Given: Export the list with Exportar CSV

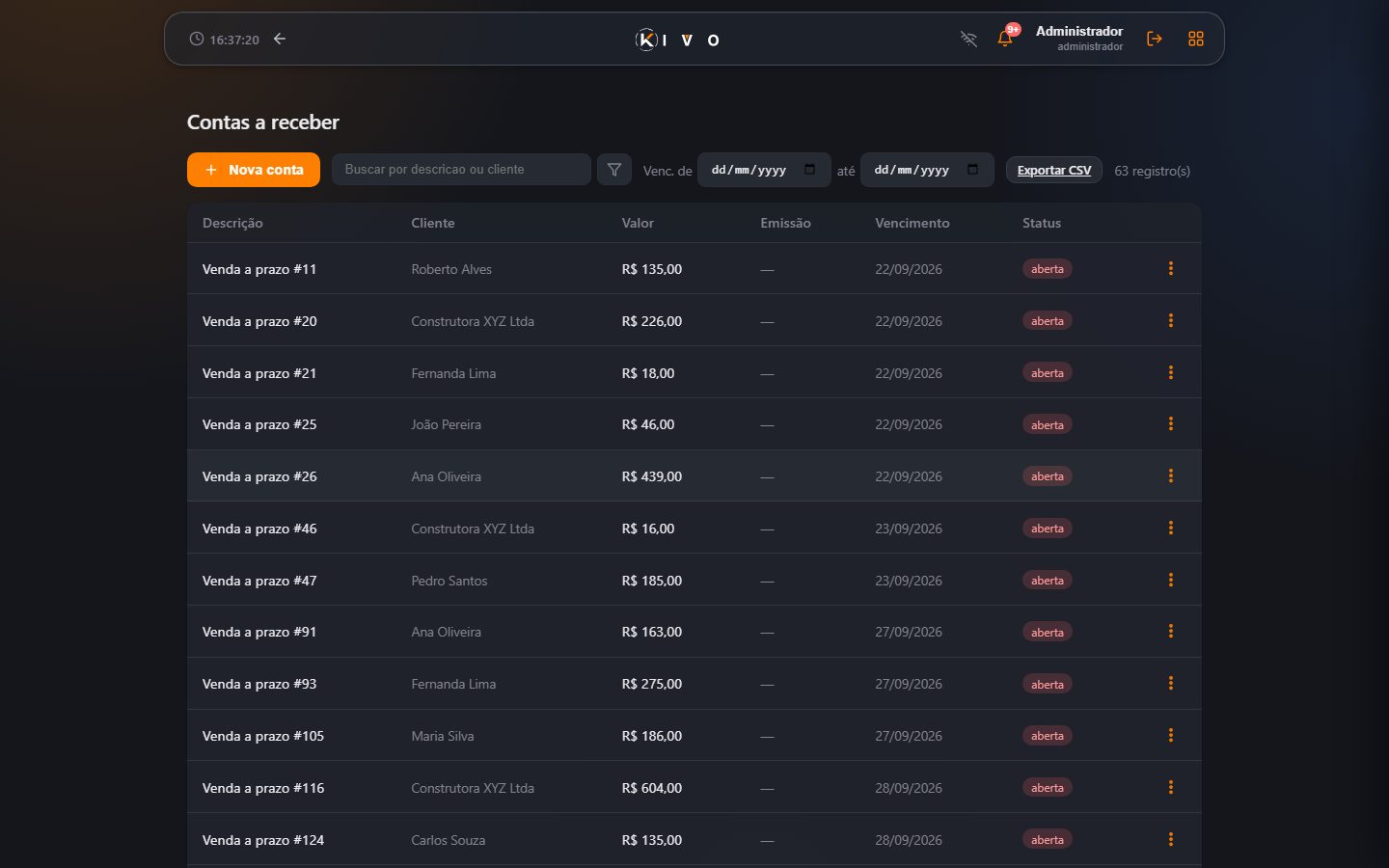Looking at the screenshot, I should [x=1054, y=170].
